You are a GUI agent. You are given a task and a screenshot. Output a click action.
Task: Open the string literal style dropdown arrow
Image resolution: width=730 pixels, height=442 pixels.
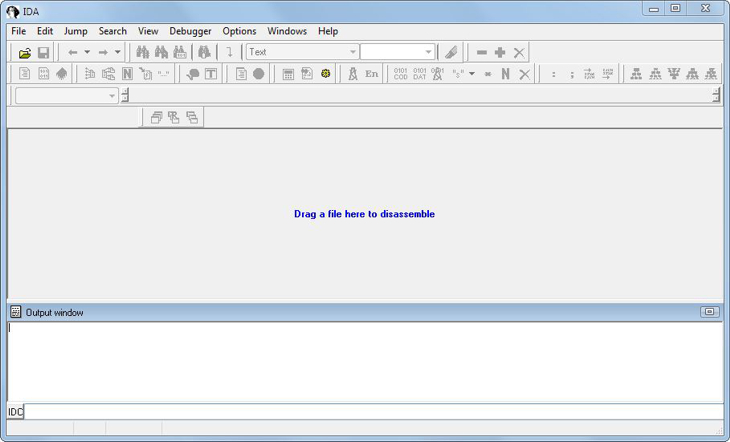click(472, 74)
